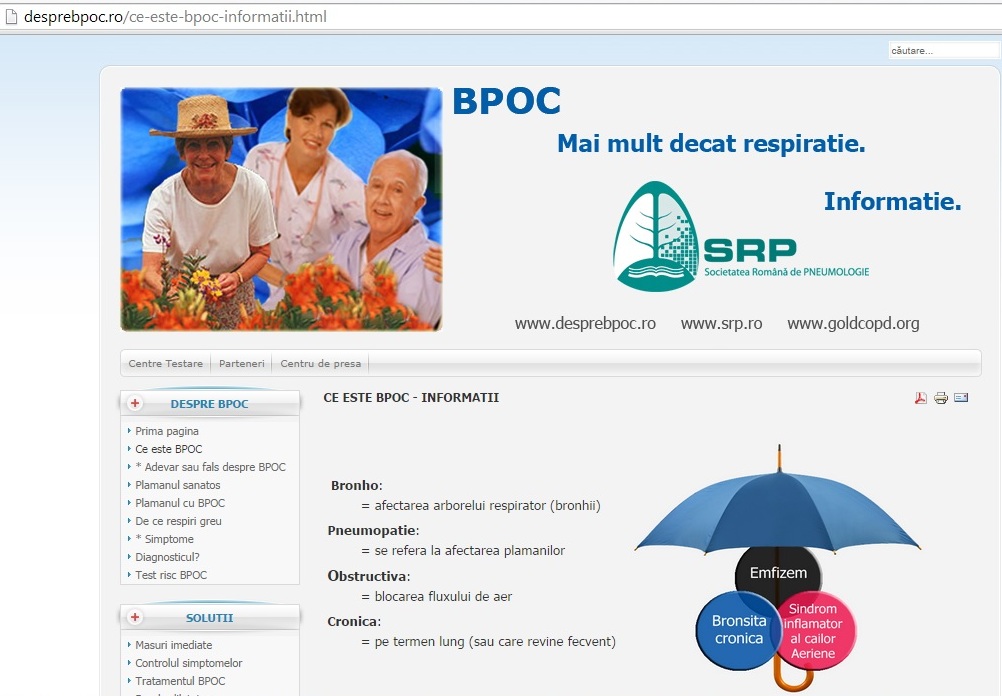Click the search input field

click(942, 50)
